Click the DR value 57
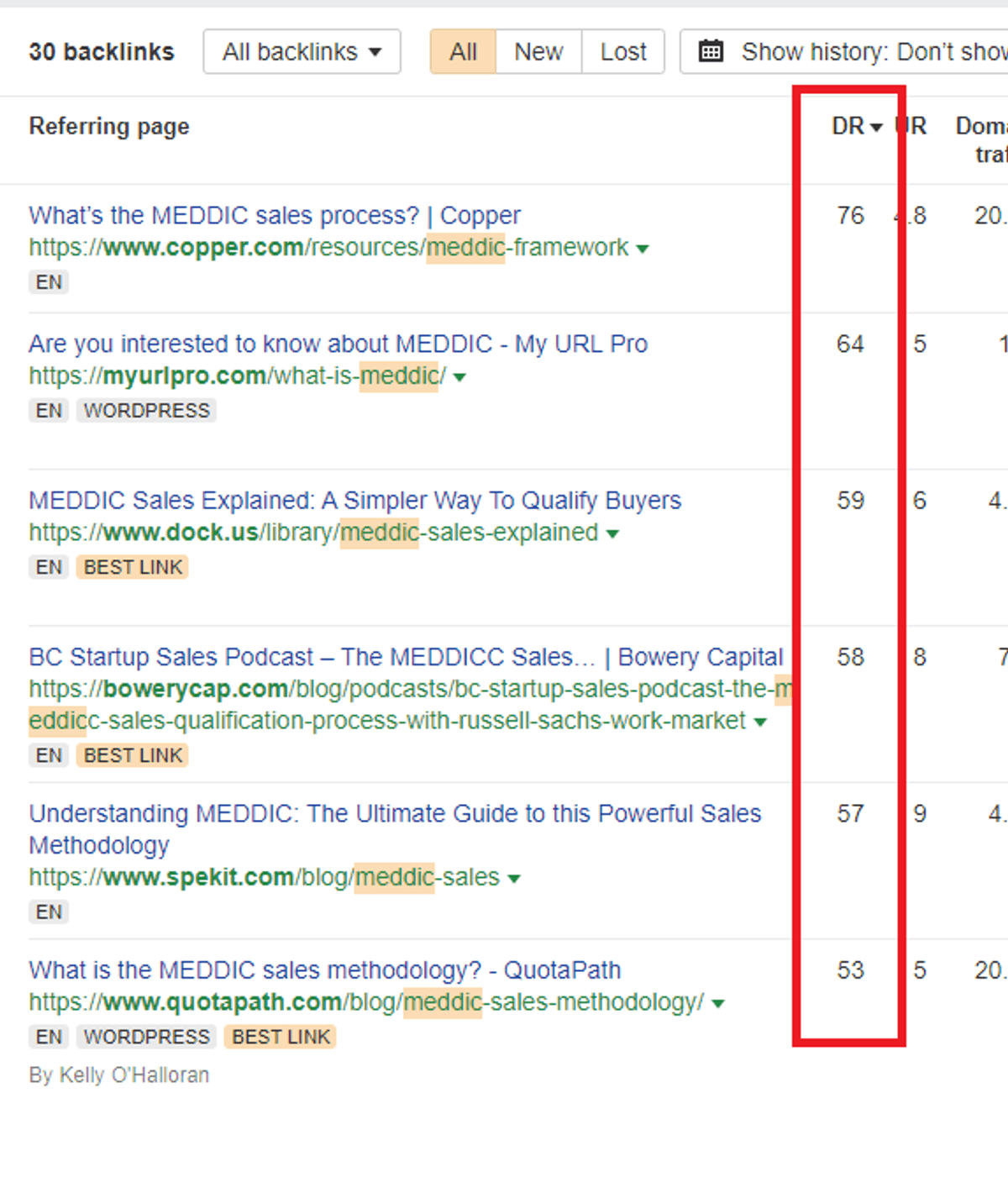The image size is (1008, 1177). click(x=850, y=814)
